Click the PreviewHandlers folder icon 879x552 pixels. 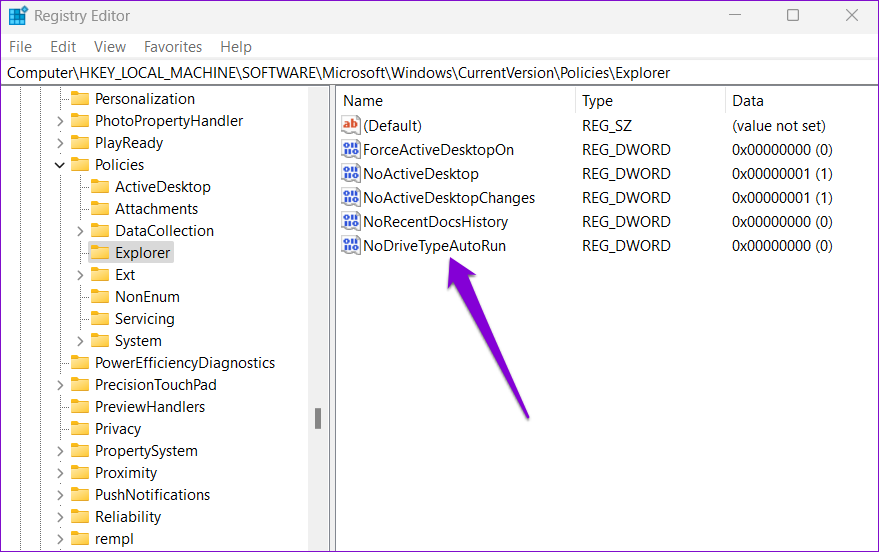point(80,407)
